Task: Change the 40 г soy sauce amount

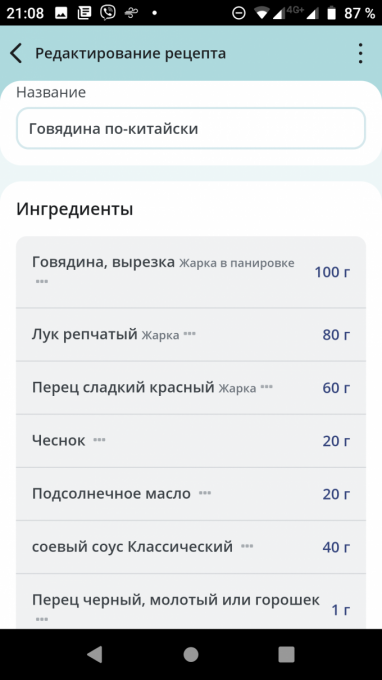Action: pyautogui.click(x=336, y=547)
